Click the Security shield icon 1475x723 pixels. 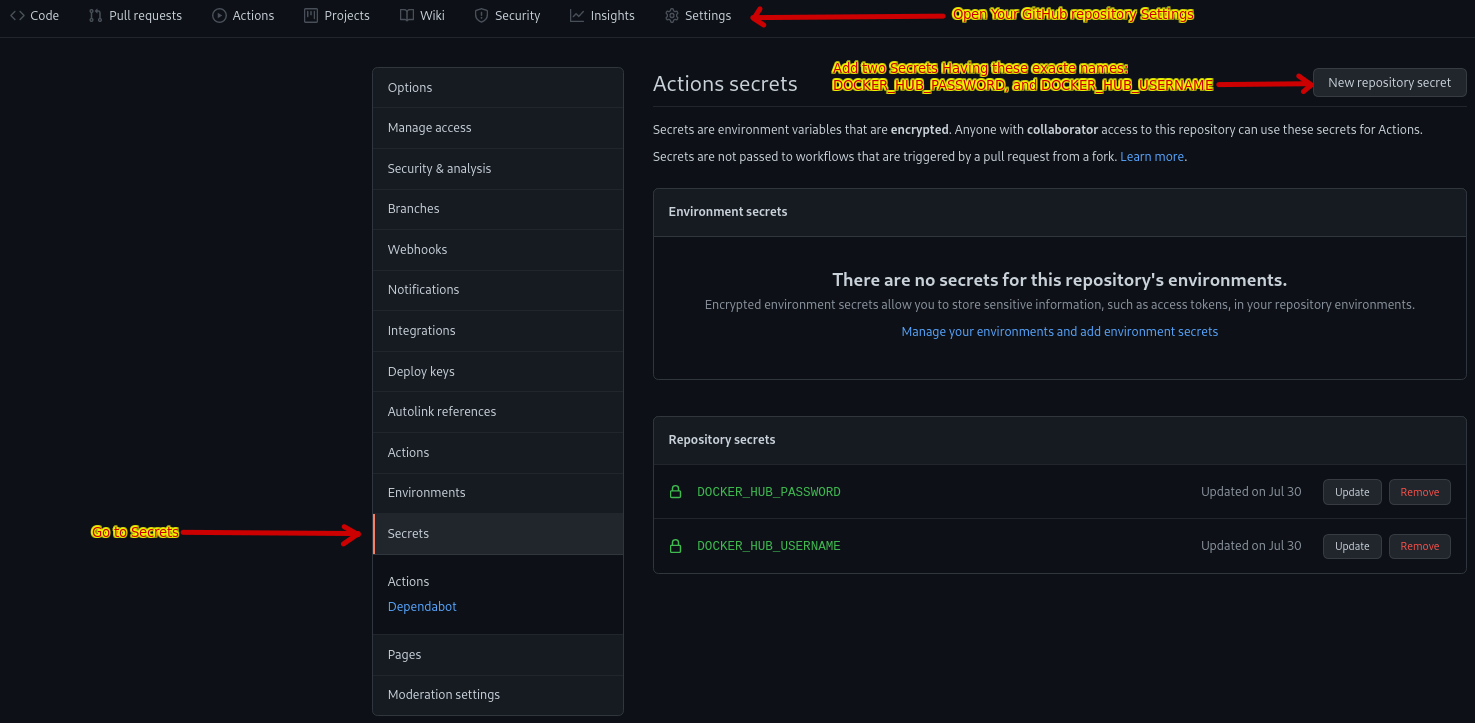(482, 15)
